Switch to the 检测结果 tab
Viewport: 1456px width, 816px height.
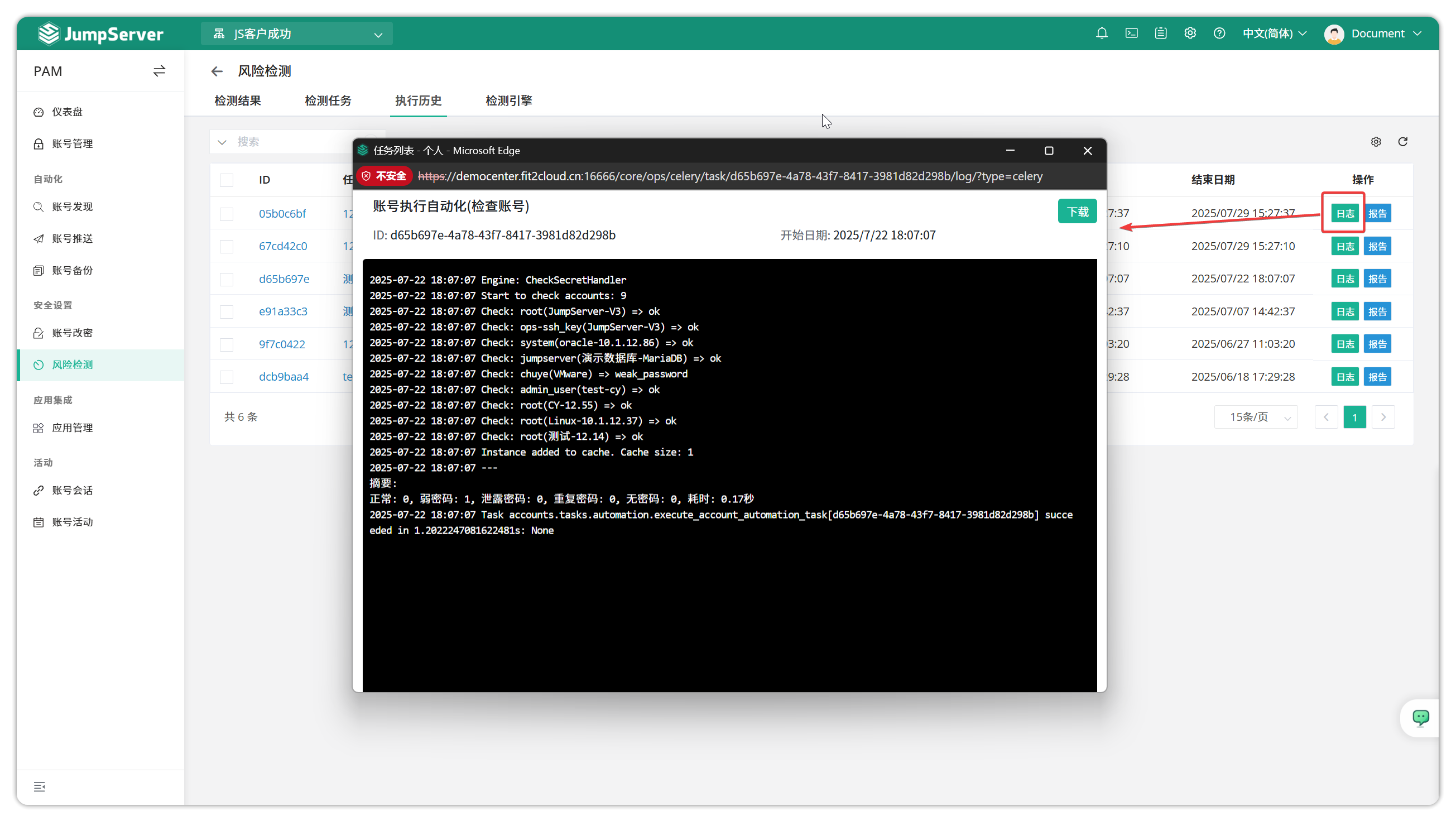point(237,100)
